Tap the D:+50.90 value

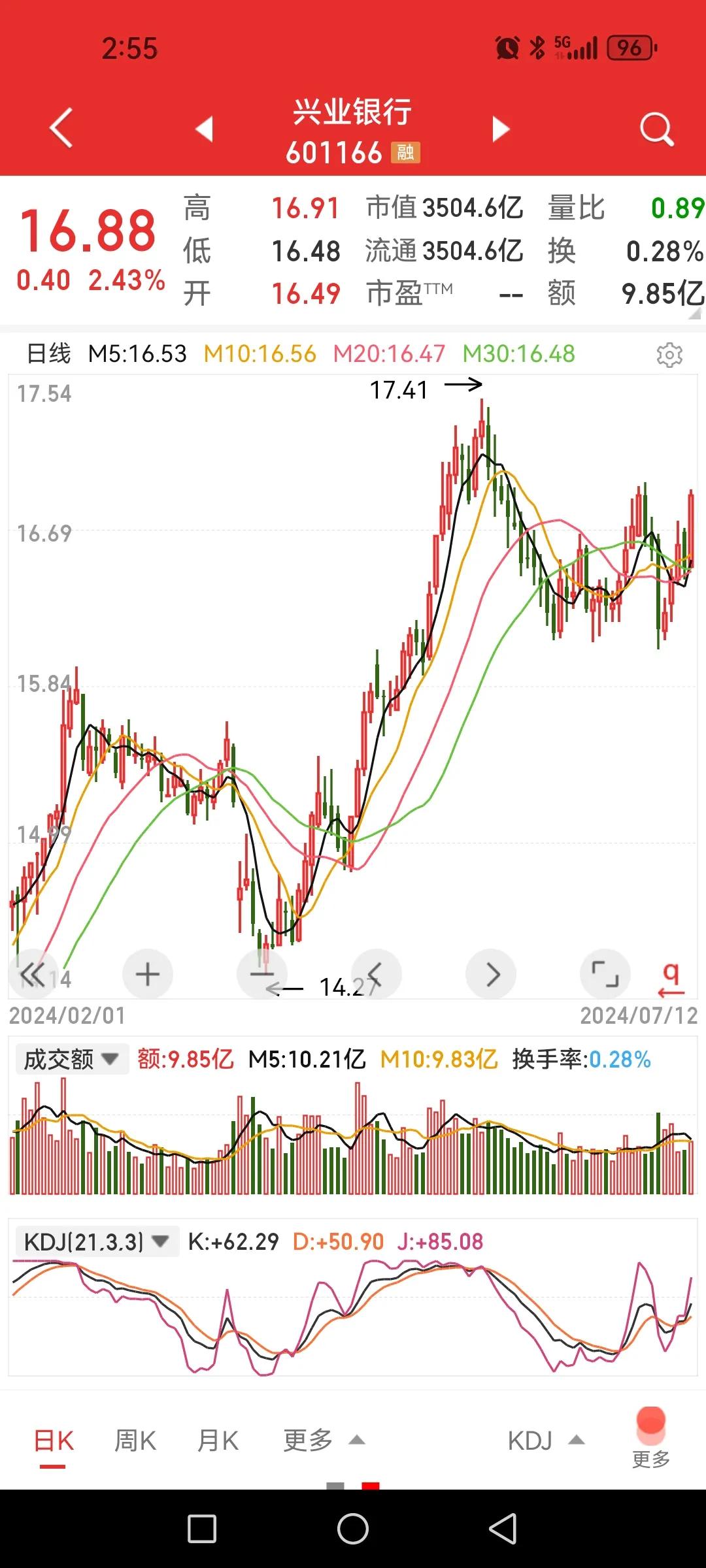point(338,1241)
